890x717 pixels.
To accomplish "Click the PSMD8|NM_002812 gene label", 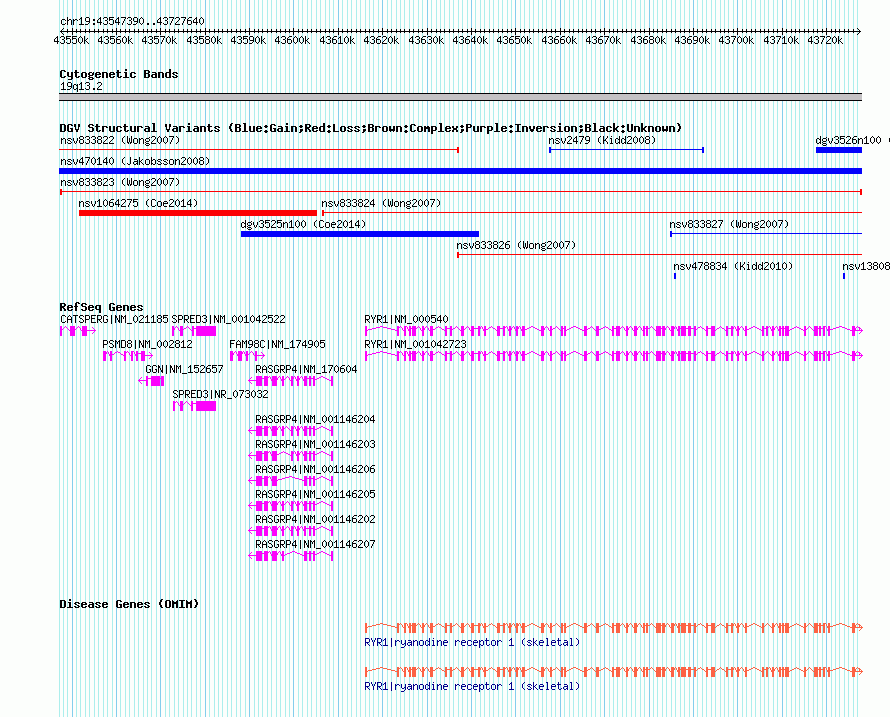I will 147,345.
